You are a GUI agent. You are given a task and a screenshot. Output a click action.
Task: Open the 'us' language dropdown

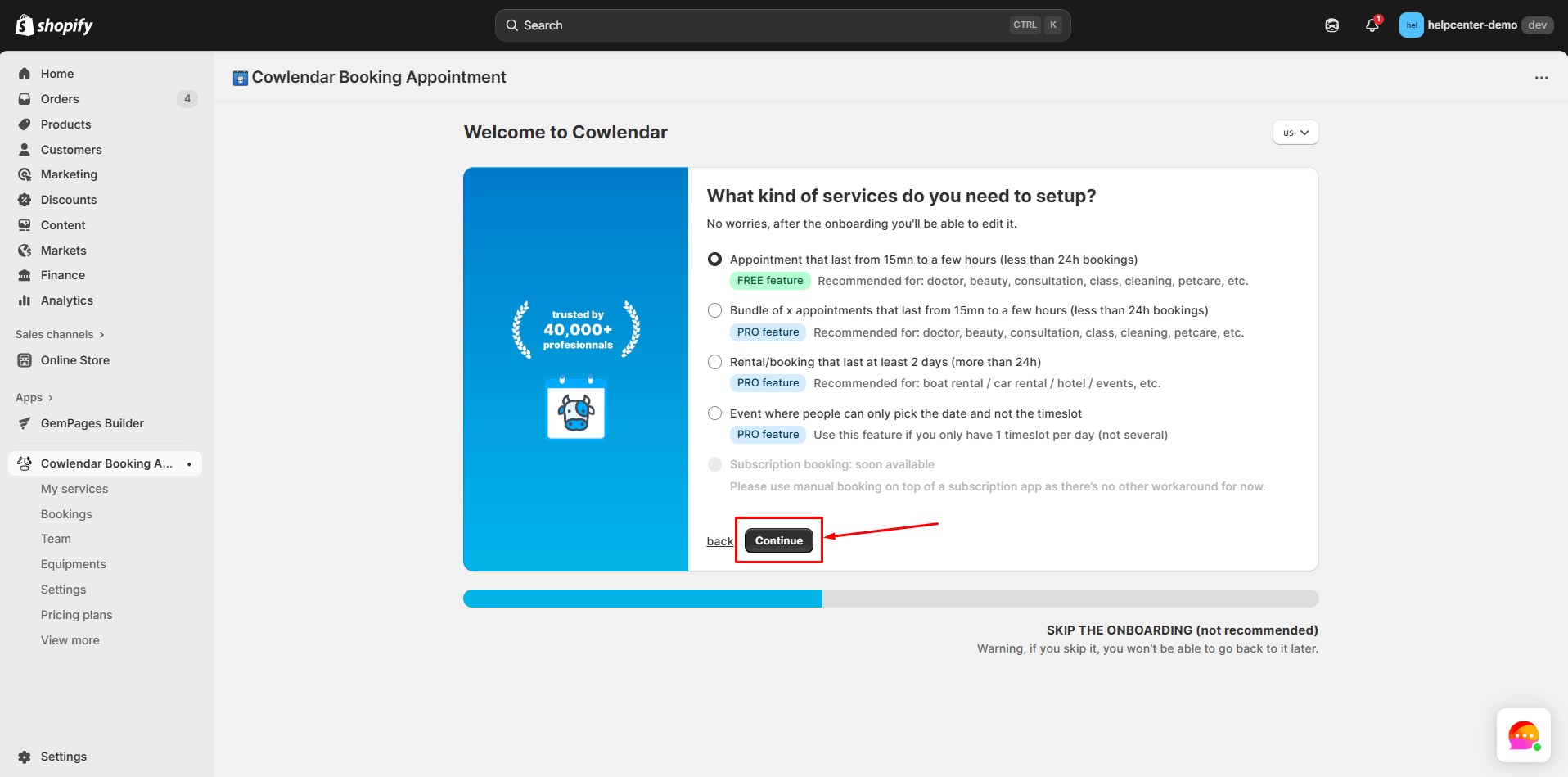tap(1295, 133)
